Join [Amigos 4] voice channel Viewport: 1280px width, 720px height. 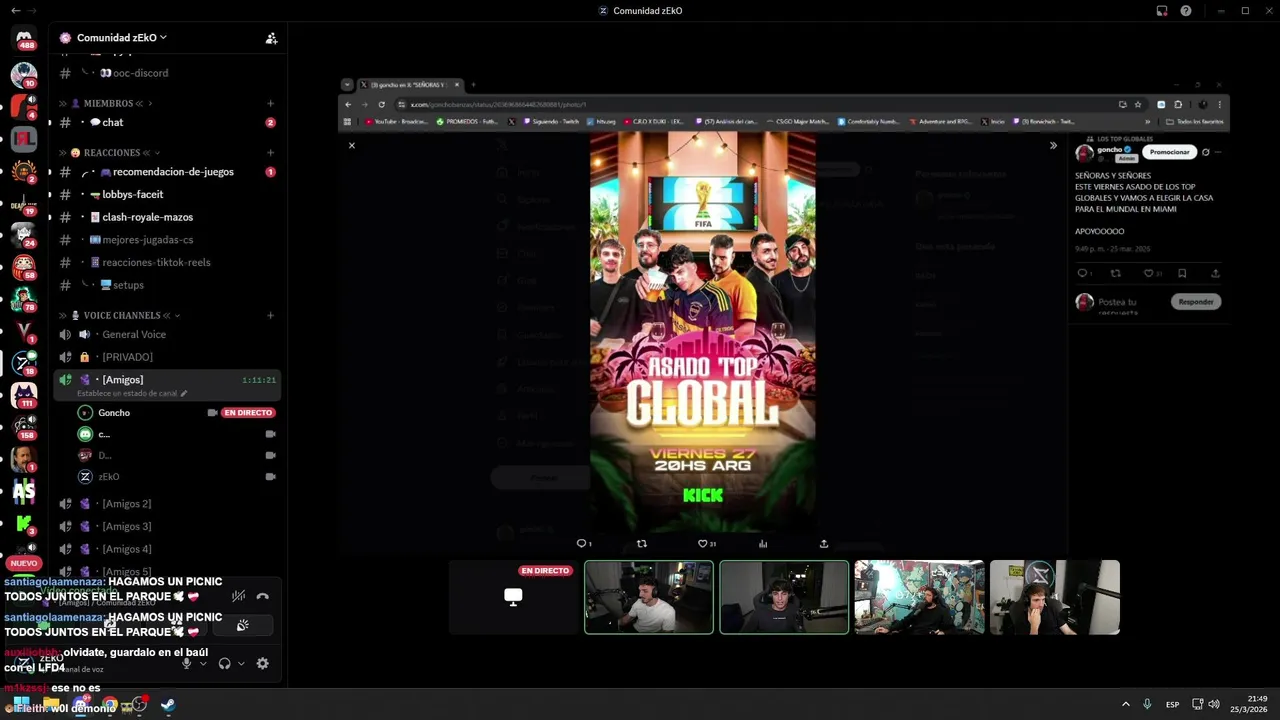pos(166,549)
